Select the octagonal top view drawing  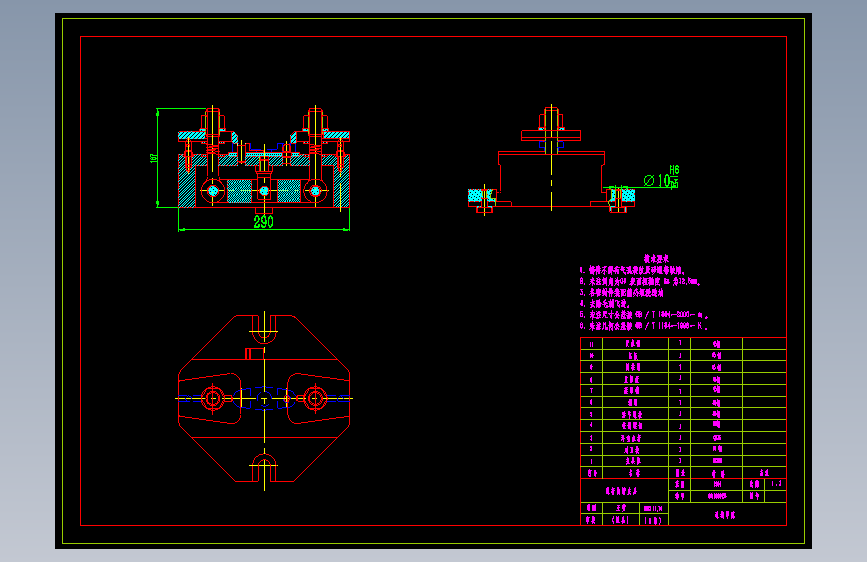point(264,400)
